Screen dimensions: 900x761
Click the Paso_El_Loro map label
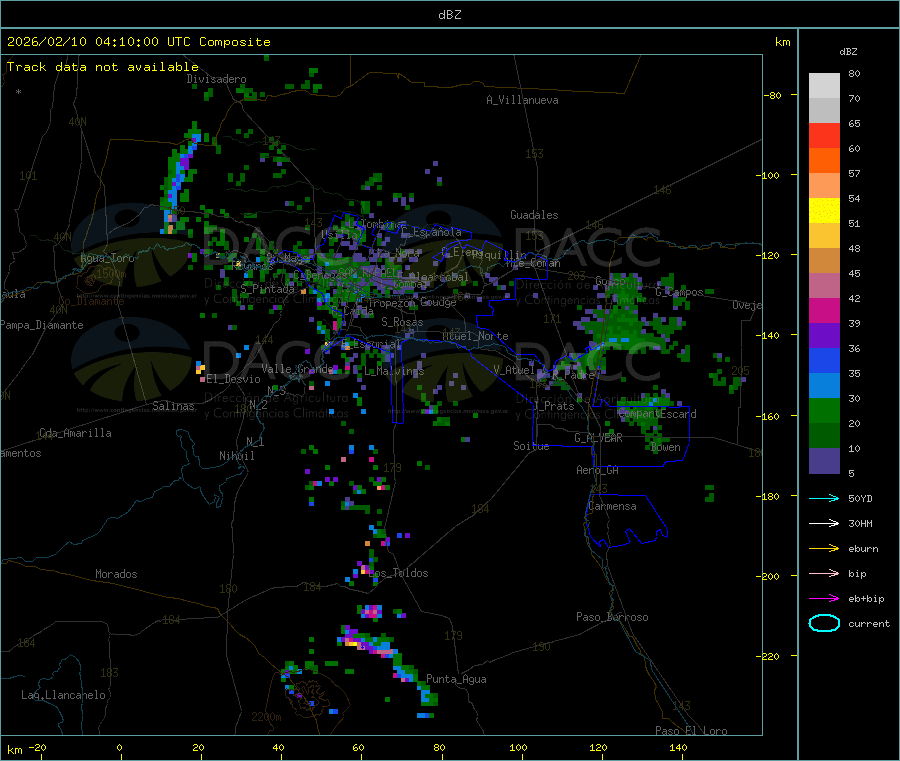[691, 731]
